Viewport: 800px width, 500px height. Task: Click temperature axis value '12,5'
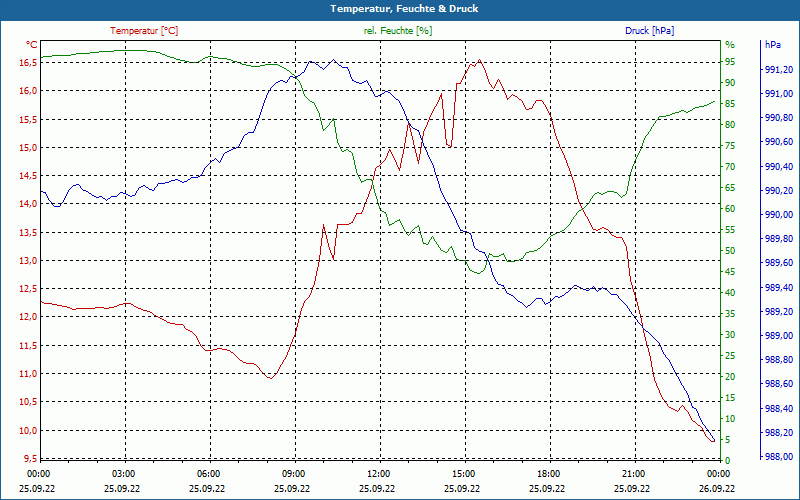(29, 288)
